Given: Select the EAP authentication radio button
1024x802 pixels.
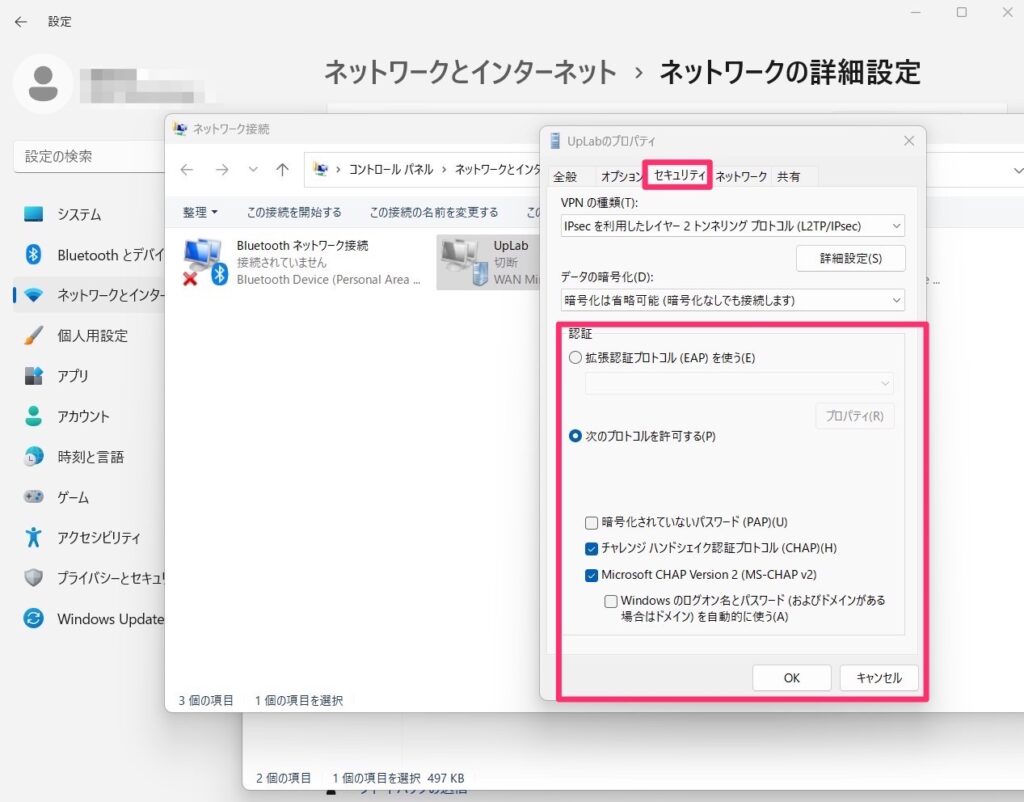Looking at the screenshot, I should [575, 358].
